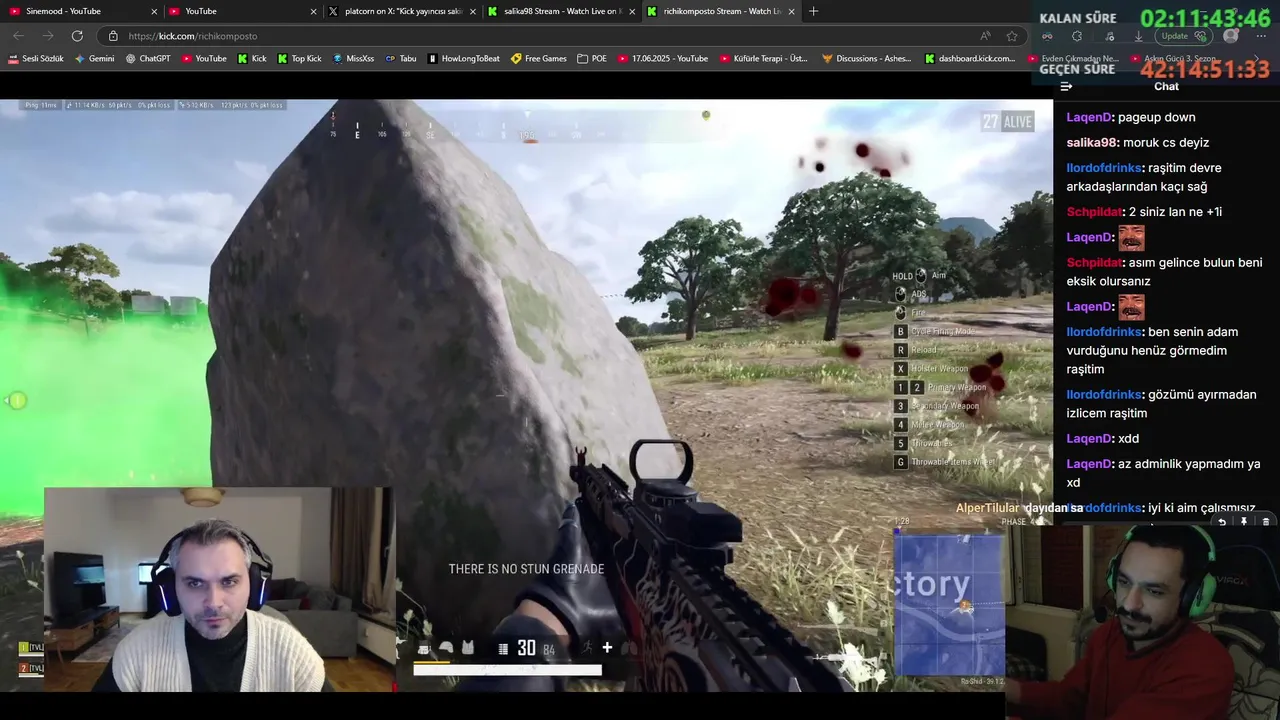The image size is (1280, 720).
Task: Click llordofdrinks' "gözümü ayırmadan izlicem" message
Action: (x=1161, y=403)
